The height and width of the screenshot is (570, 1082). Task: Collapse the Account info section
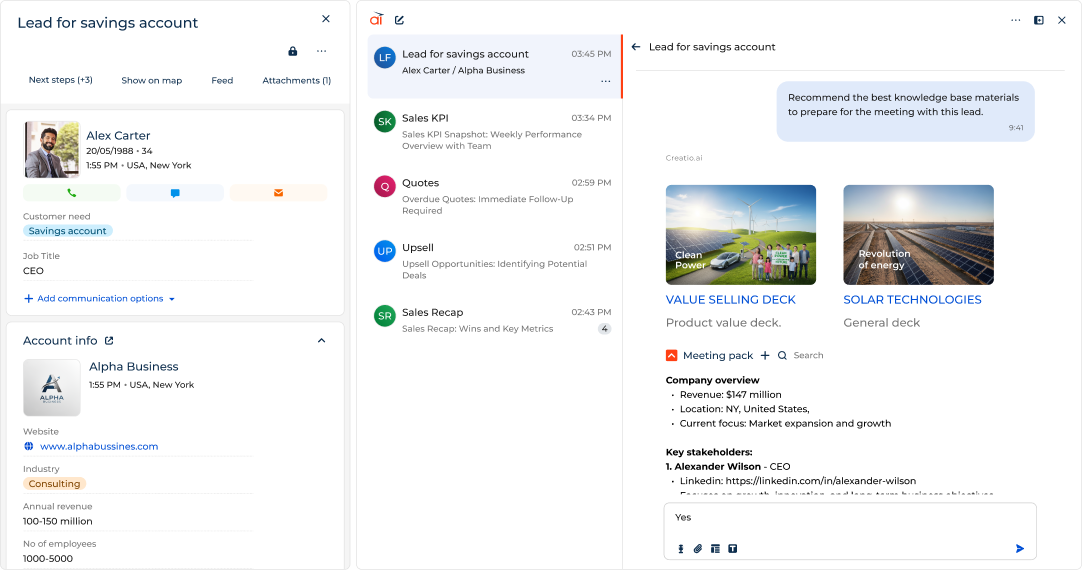click(321, 341)
